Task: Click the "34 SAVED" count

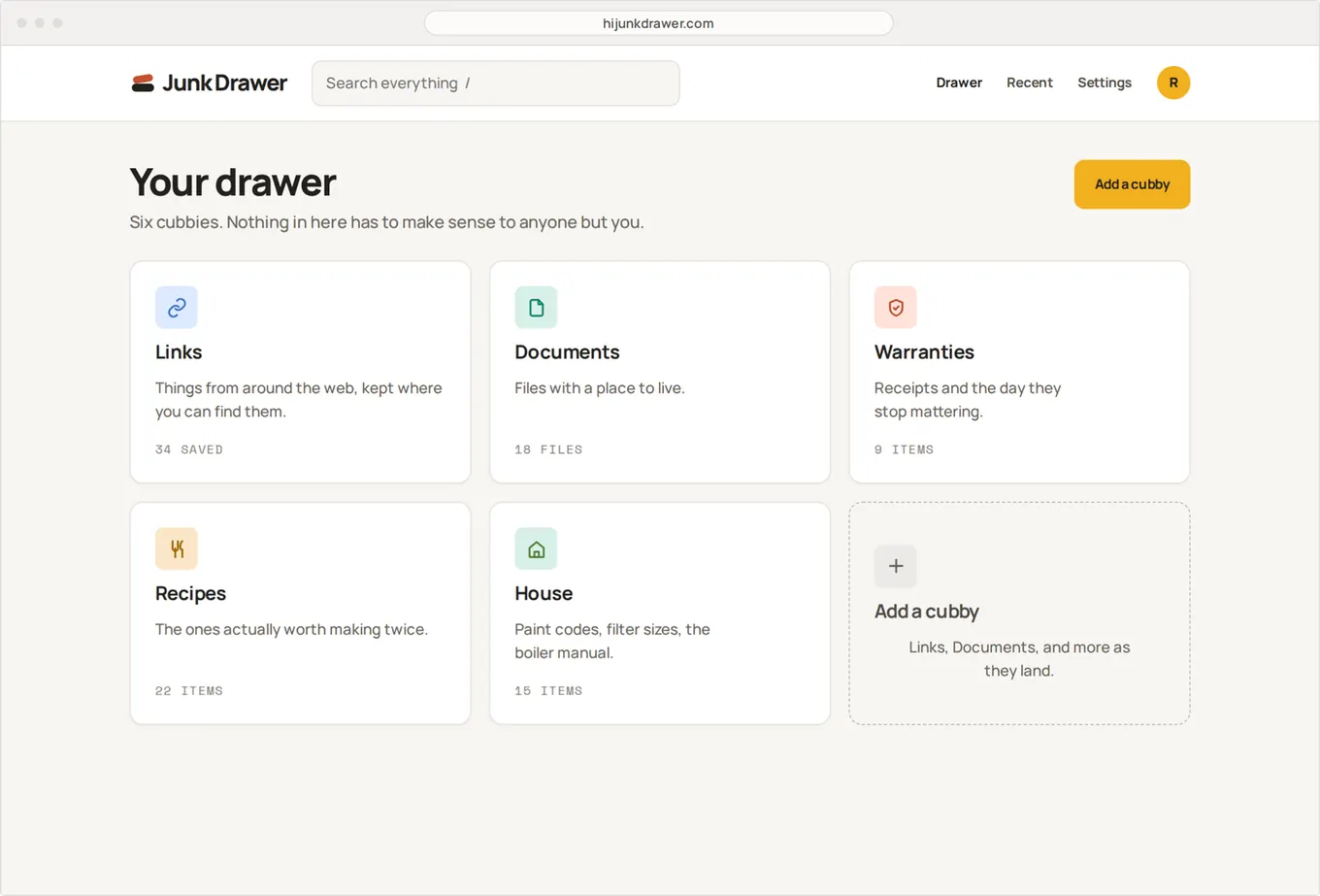Action: [189, 449]
